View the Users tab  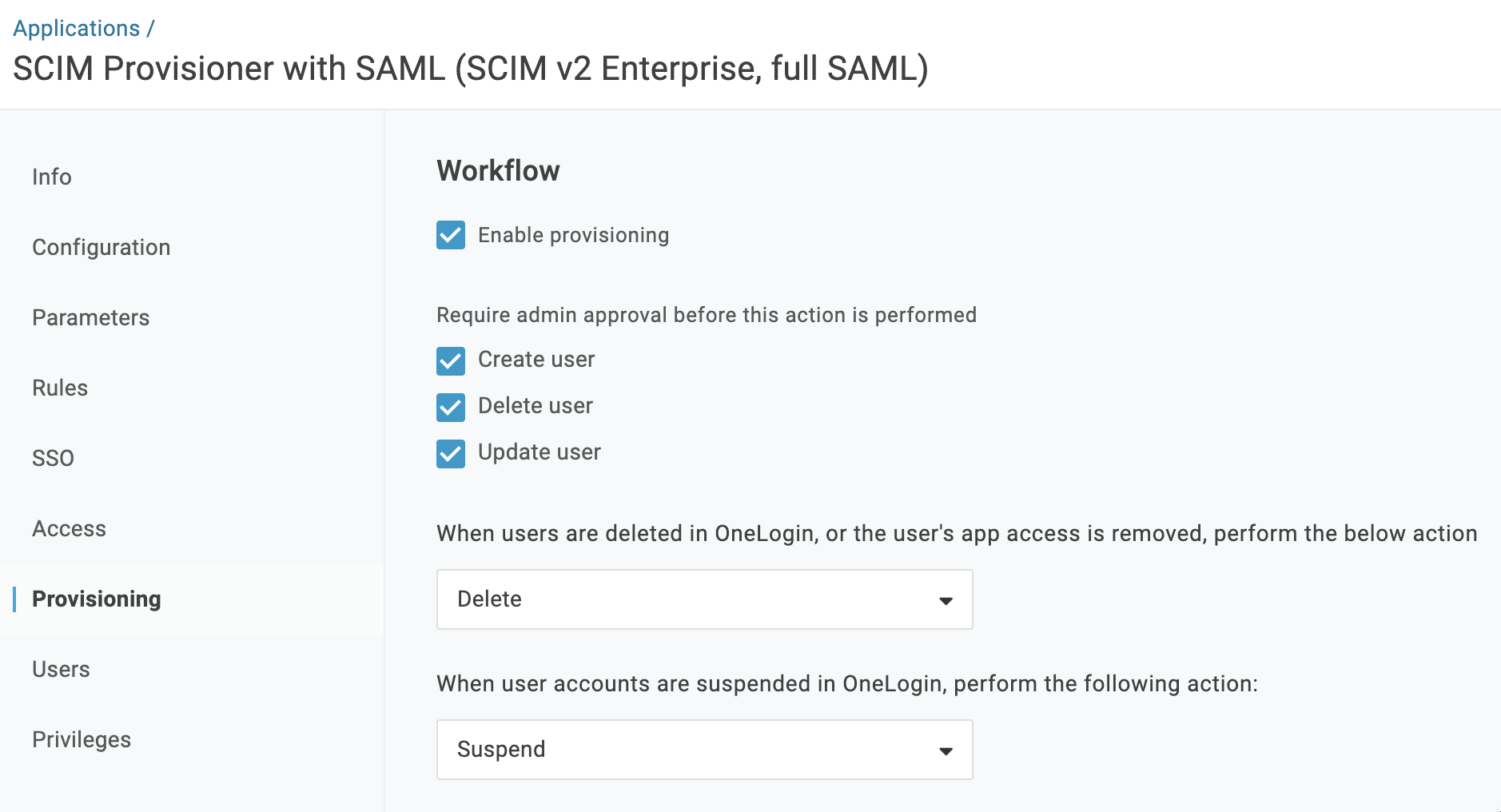click(x=61, y=669)
